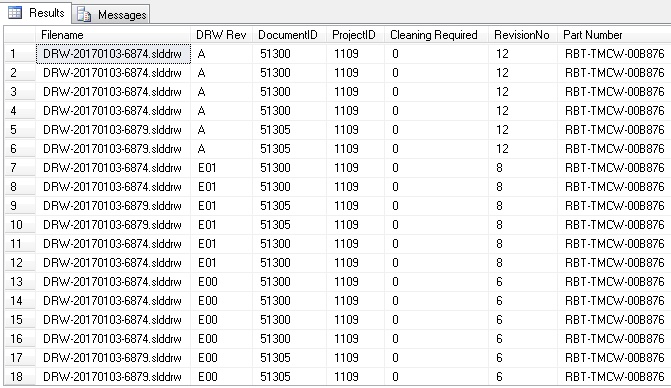Click the Messages tab icon
Image resolution: width=671 pixels, height=388 pixels.
(x=84, y=15)
